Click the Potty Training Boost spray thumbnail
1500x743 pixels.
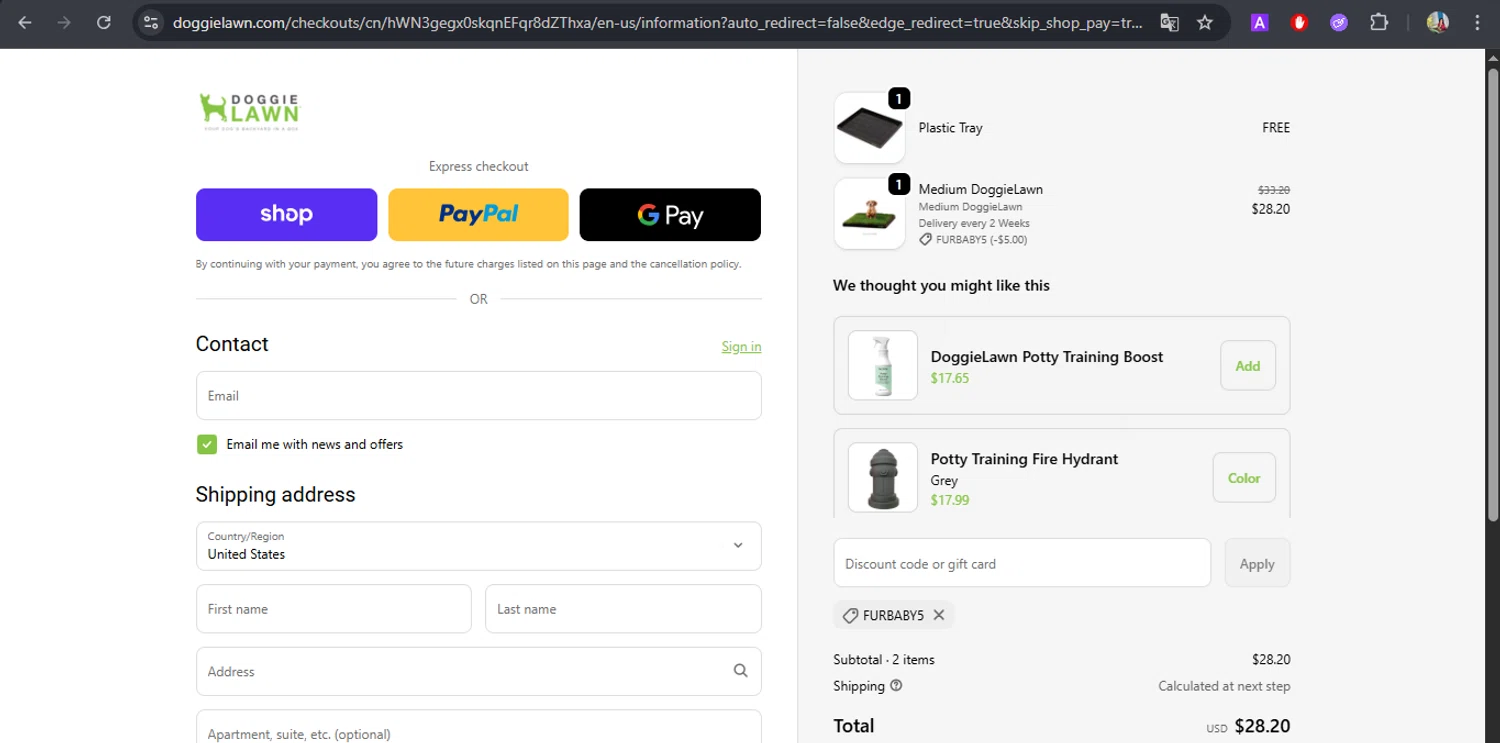click(x=882, y=365)
